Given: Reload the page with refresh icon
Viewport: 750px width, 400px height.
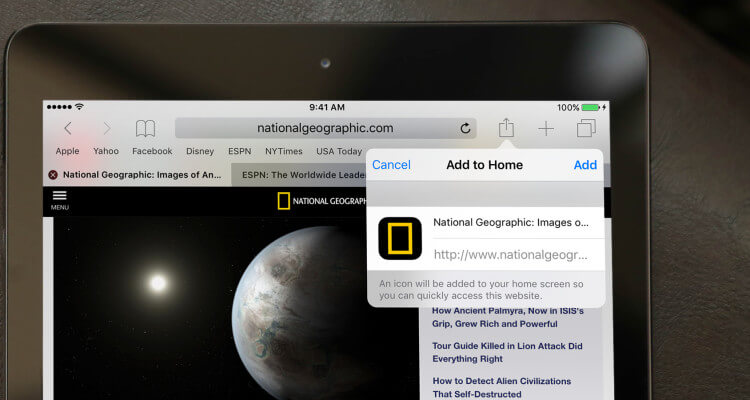Looking at the screenshot, I should click(465, 128).
